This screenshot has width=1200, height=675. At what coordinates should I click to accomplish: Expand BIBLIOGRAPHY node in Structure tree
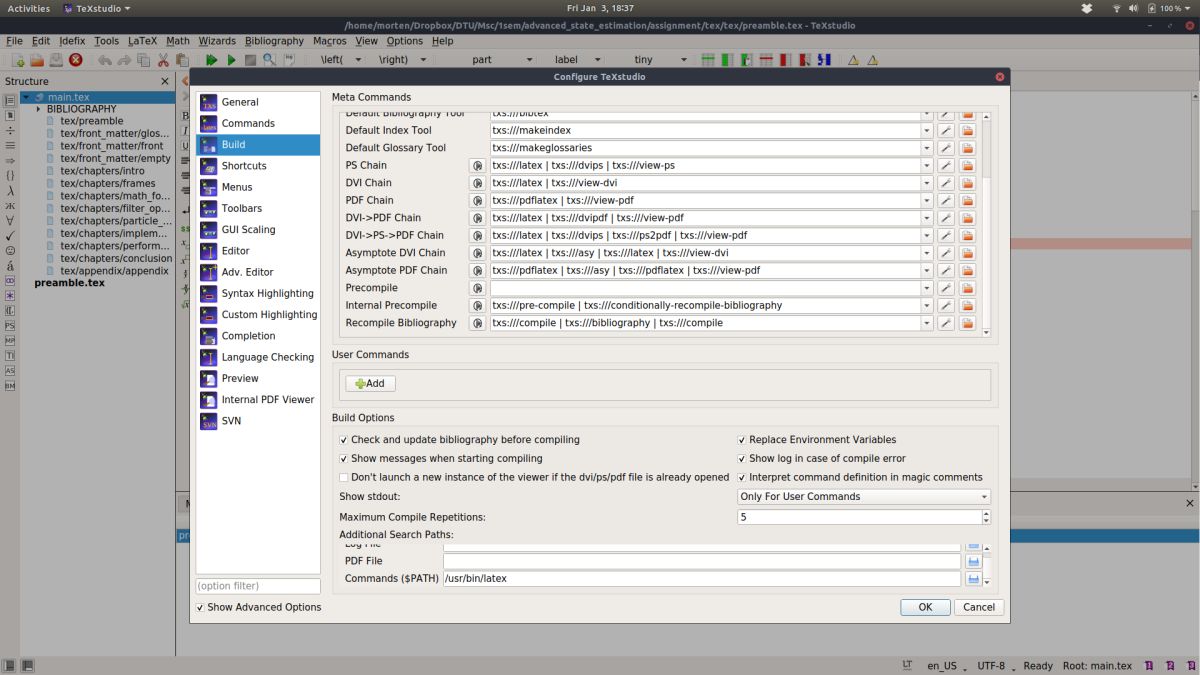(x=38, y=109)
